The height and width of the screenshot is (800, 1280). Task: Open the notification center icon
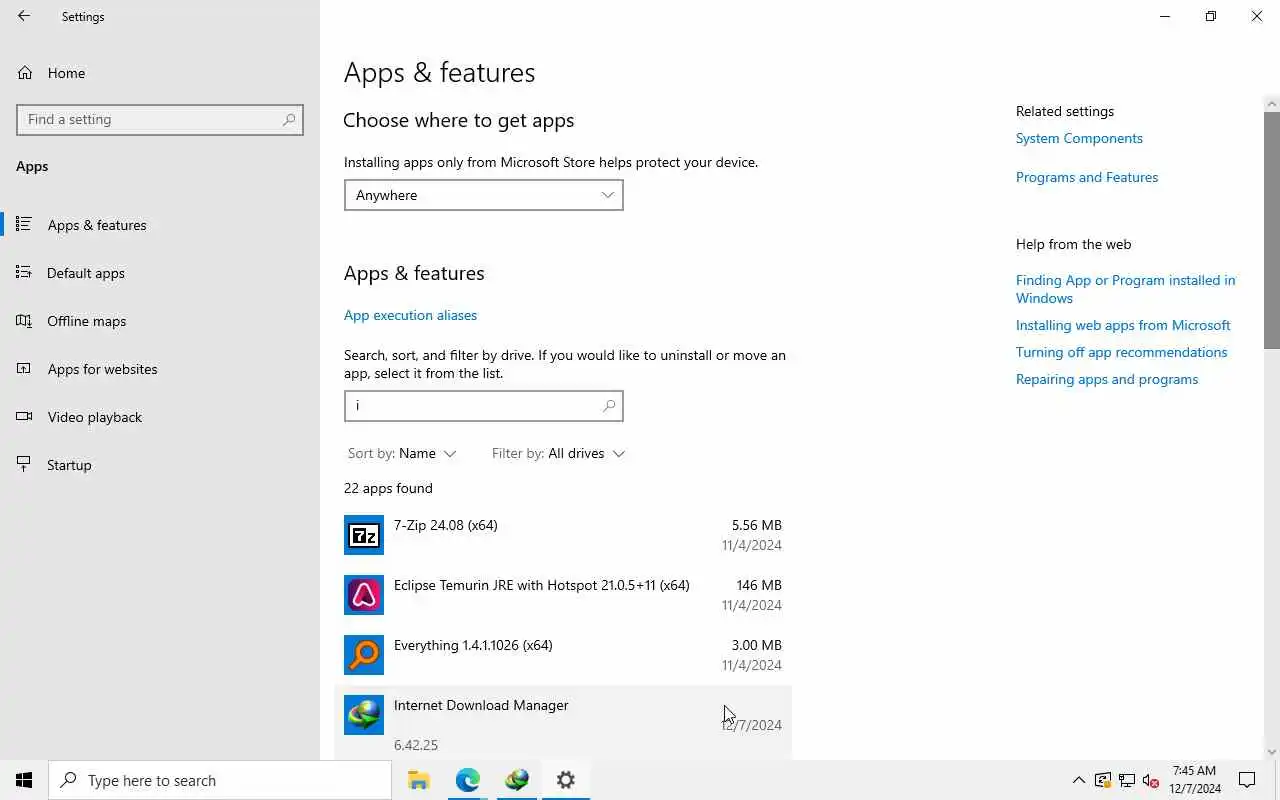pos(1247,780)
